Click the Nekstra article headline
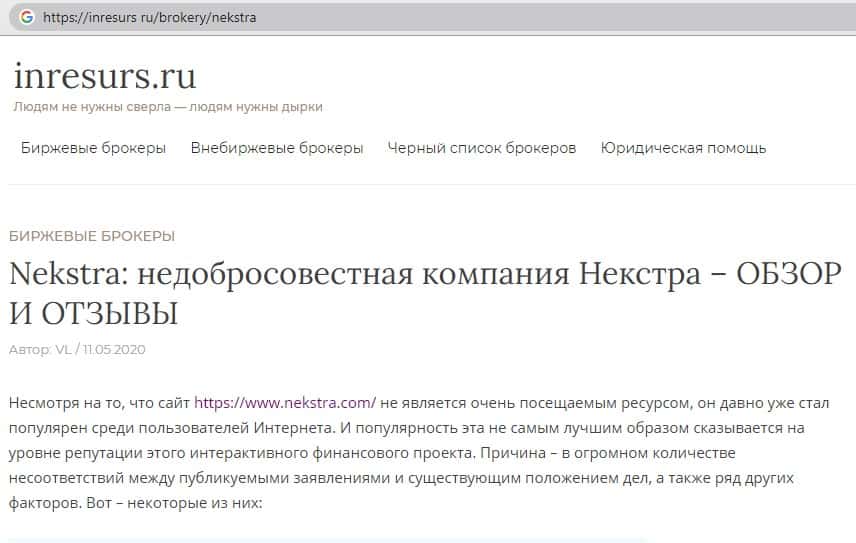The width and height of the screenshot is (856, 543). (x=425, y=293)
